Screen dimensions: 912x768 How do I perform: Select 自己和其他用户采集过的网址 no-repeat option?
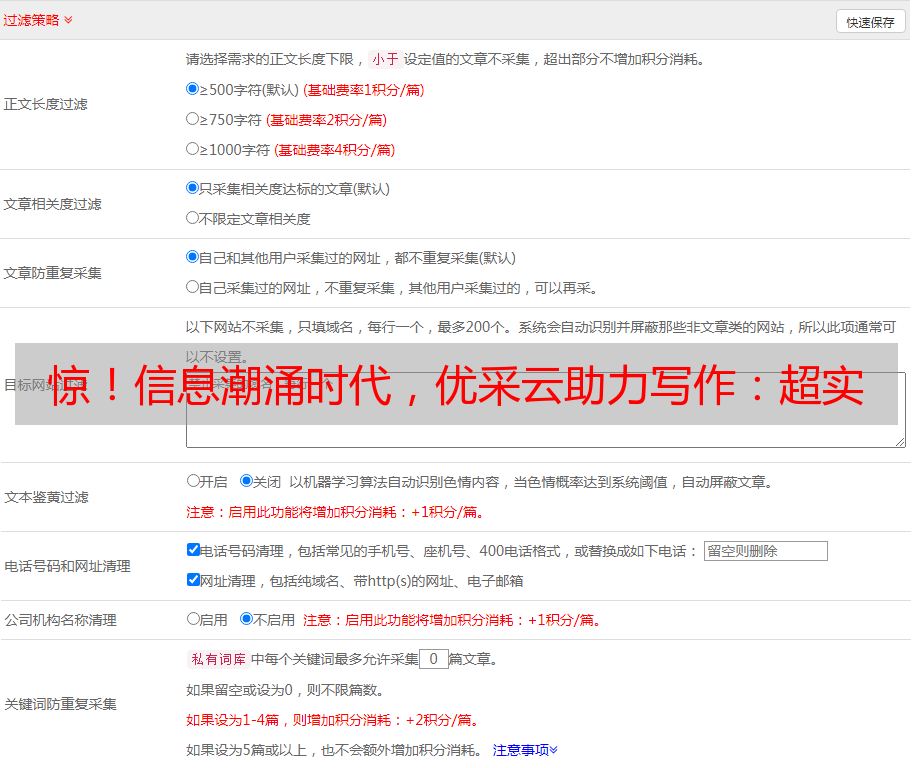click(x=193, y=257)
